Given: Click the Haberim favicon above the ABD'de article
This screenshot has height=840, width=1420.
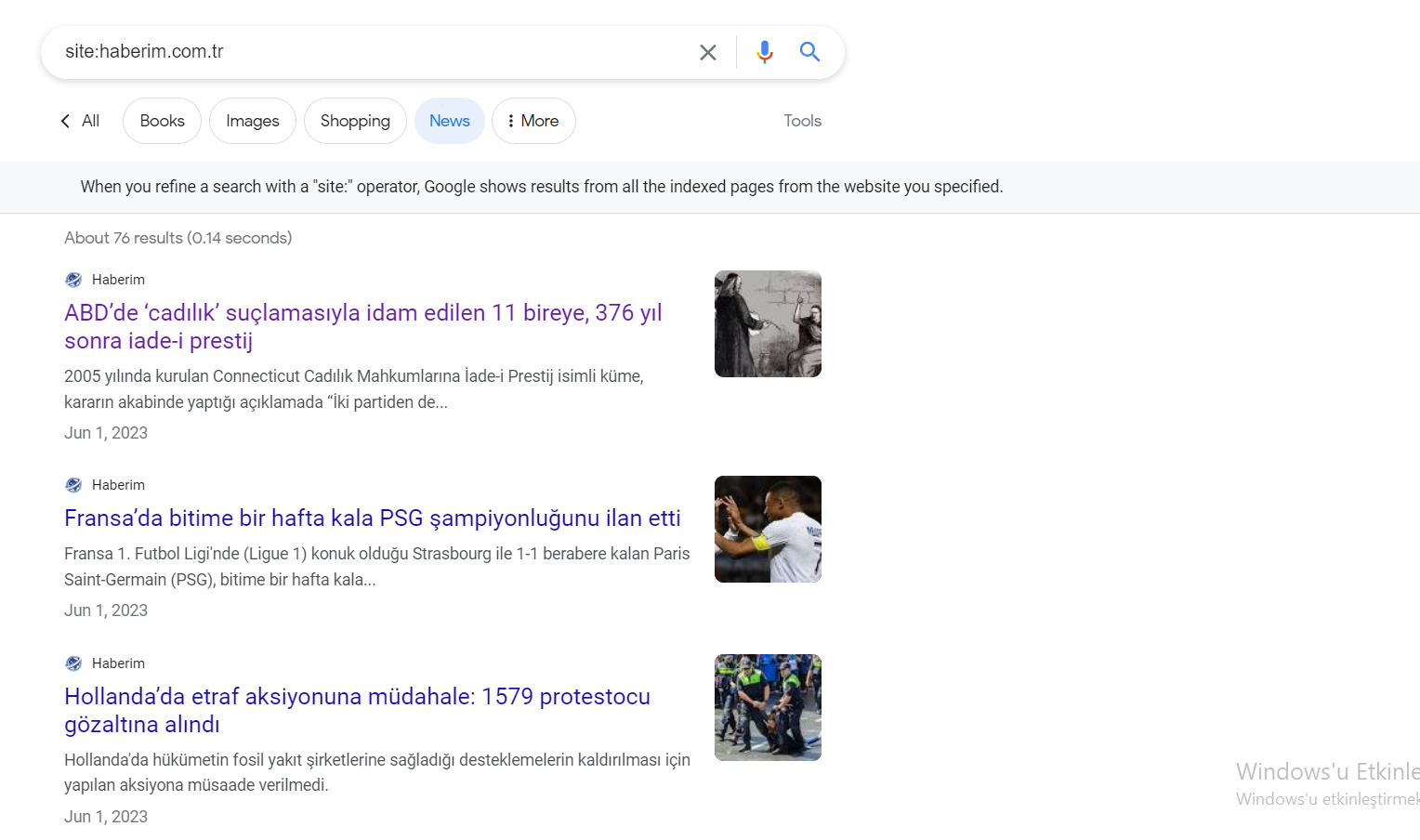Looking at the screenshot, I should pyautogui.click(x=73, y=280).
